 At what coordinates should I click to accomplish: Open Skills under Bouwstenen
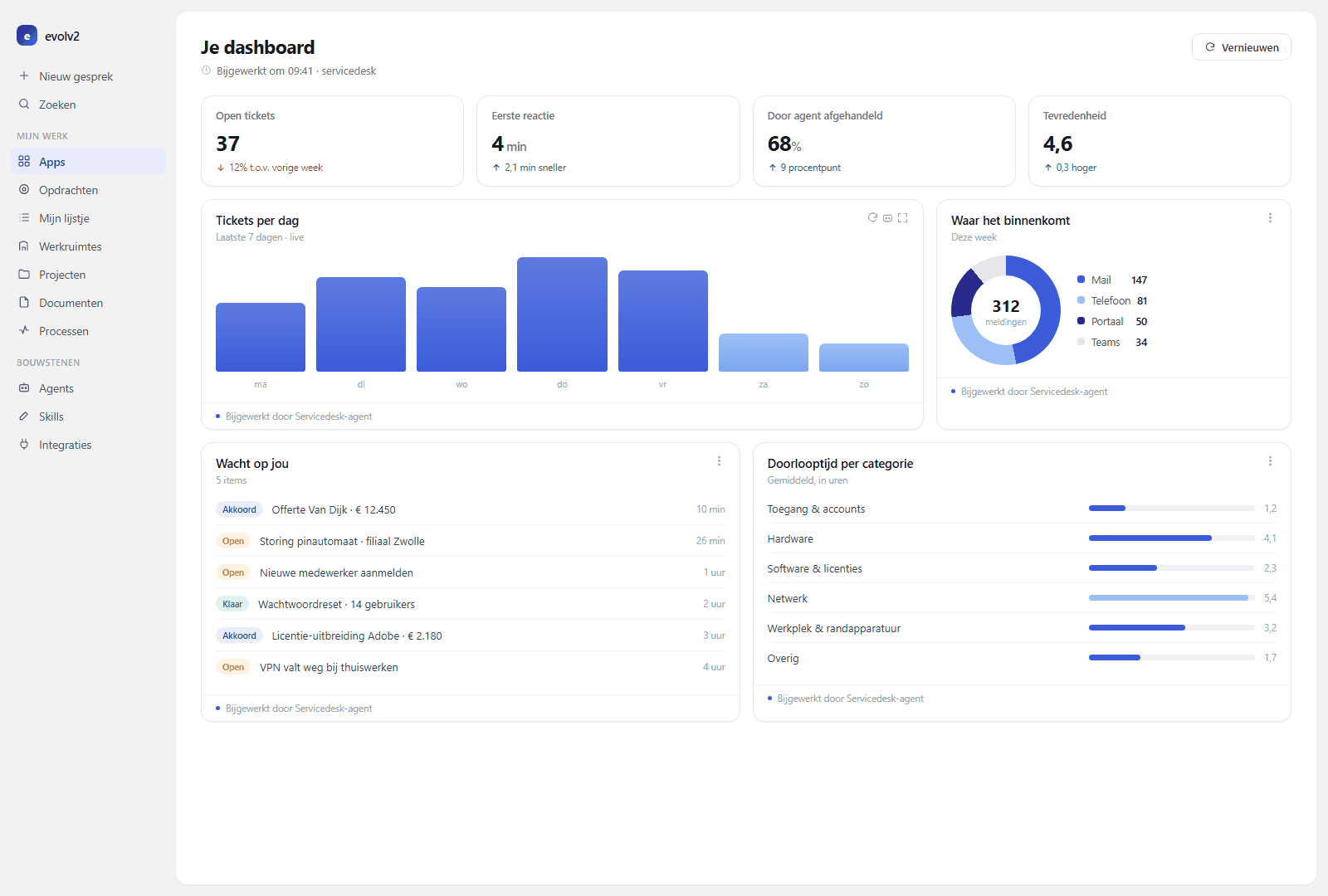88,416
